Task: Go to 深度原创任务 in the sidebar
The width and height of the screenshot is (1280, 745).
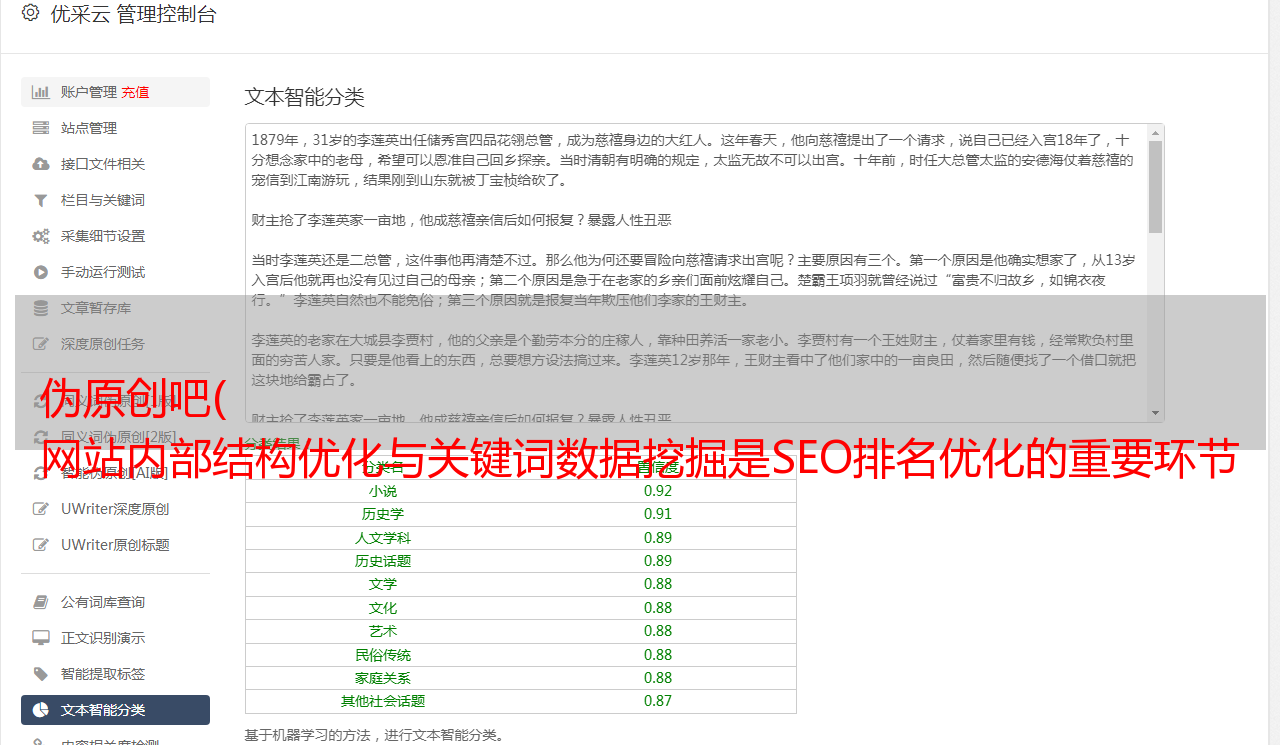Action: click(x=115, y=344)
